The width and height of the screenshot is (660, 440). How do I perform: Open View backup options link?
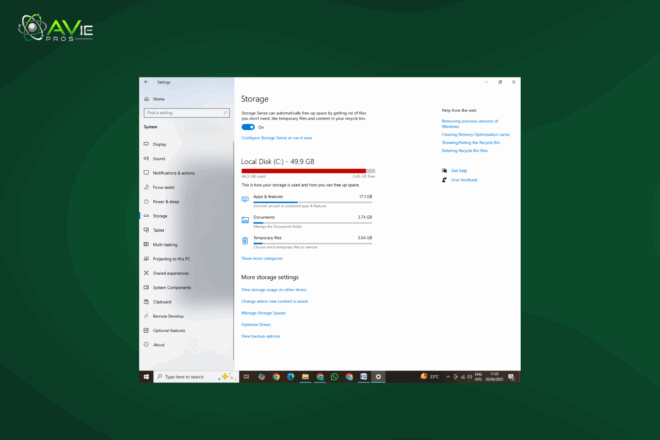pos(261,336)
